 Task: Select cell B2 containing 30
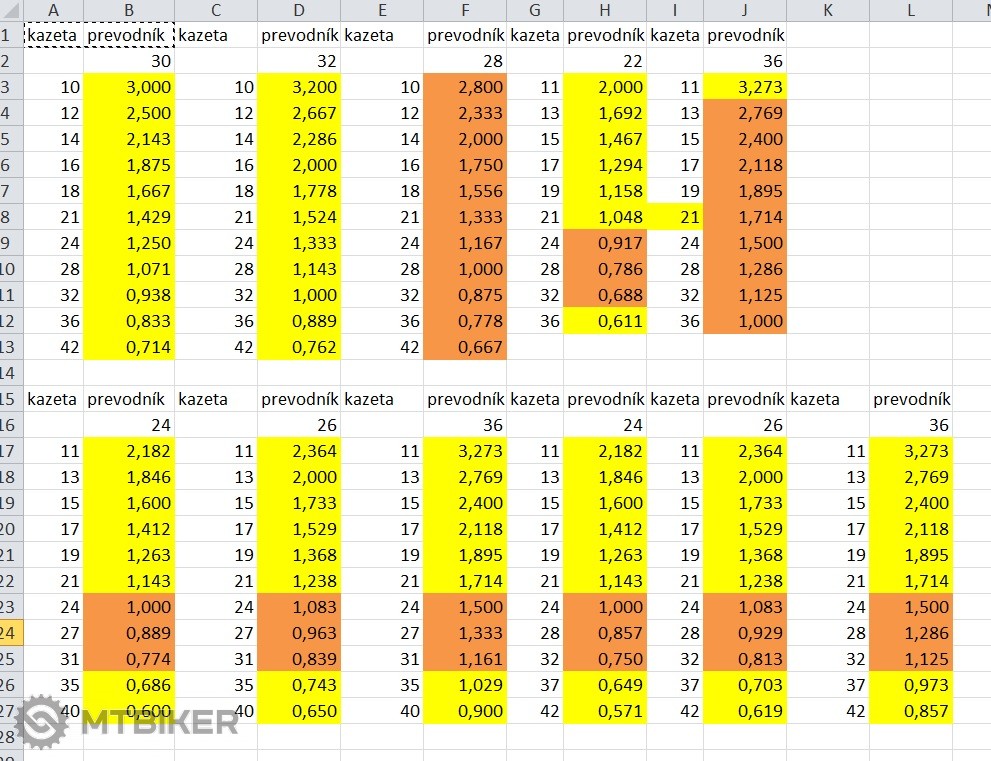click(129, 61)
